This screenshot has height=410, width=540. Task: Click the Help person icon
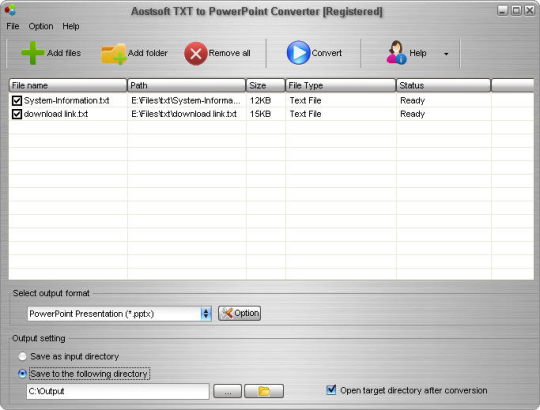tap(396, 53)
